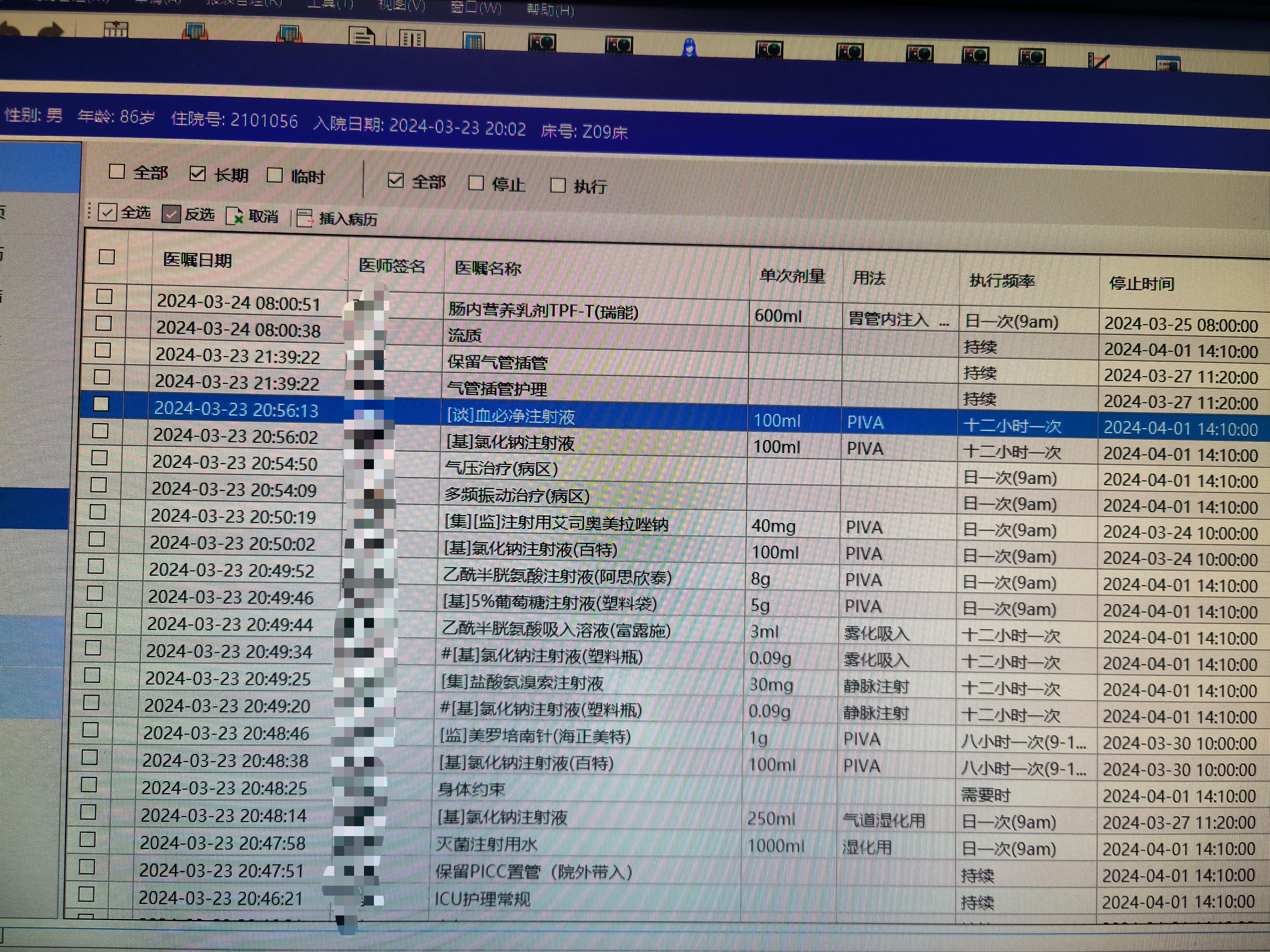Click the 取消 button label
Image resolution: width=1270 pixels, height=952 pixels.
264,216
